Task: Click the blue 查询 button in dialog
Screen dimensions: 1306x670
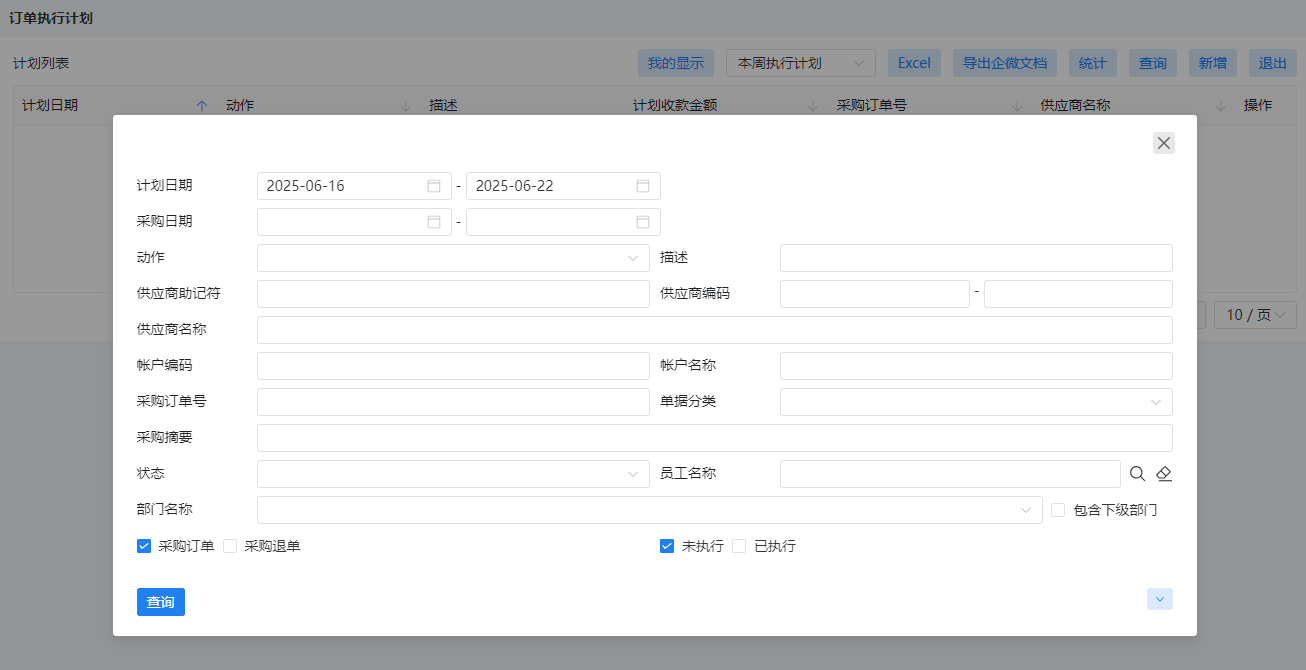Action: click(x=161, y=602)
